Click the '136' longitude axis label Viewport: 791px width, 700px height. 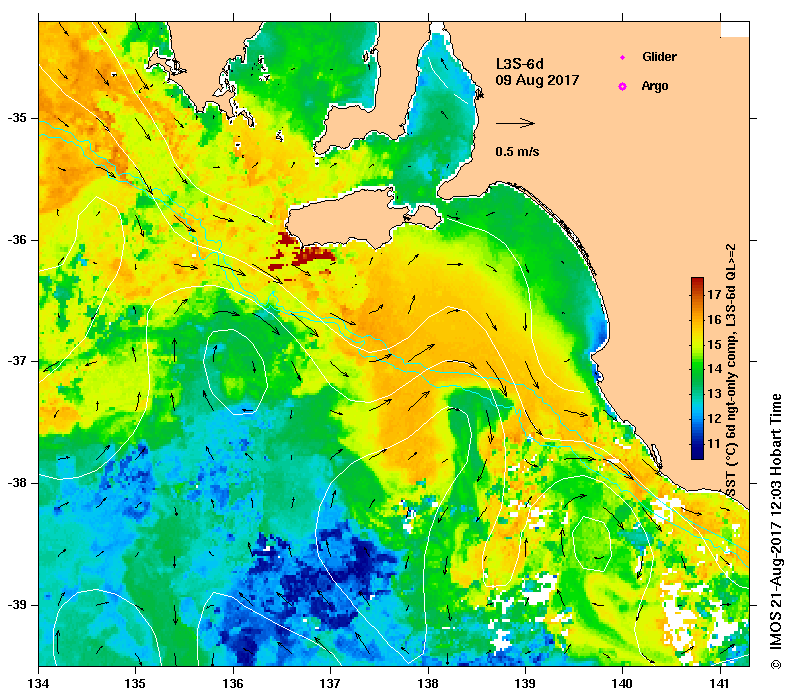coord(233,684)
